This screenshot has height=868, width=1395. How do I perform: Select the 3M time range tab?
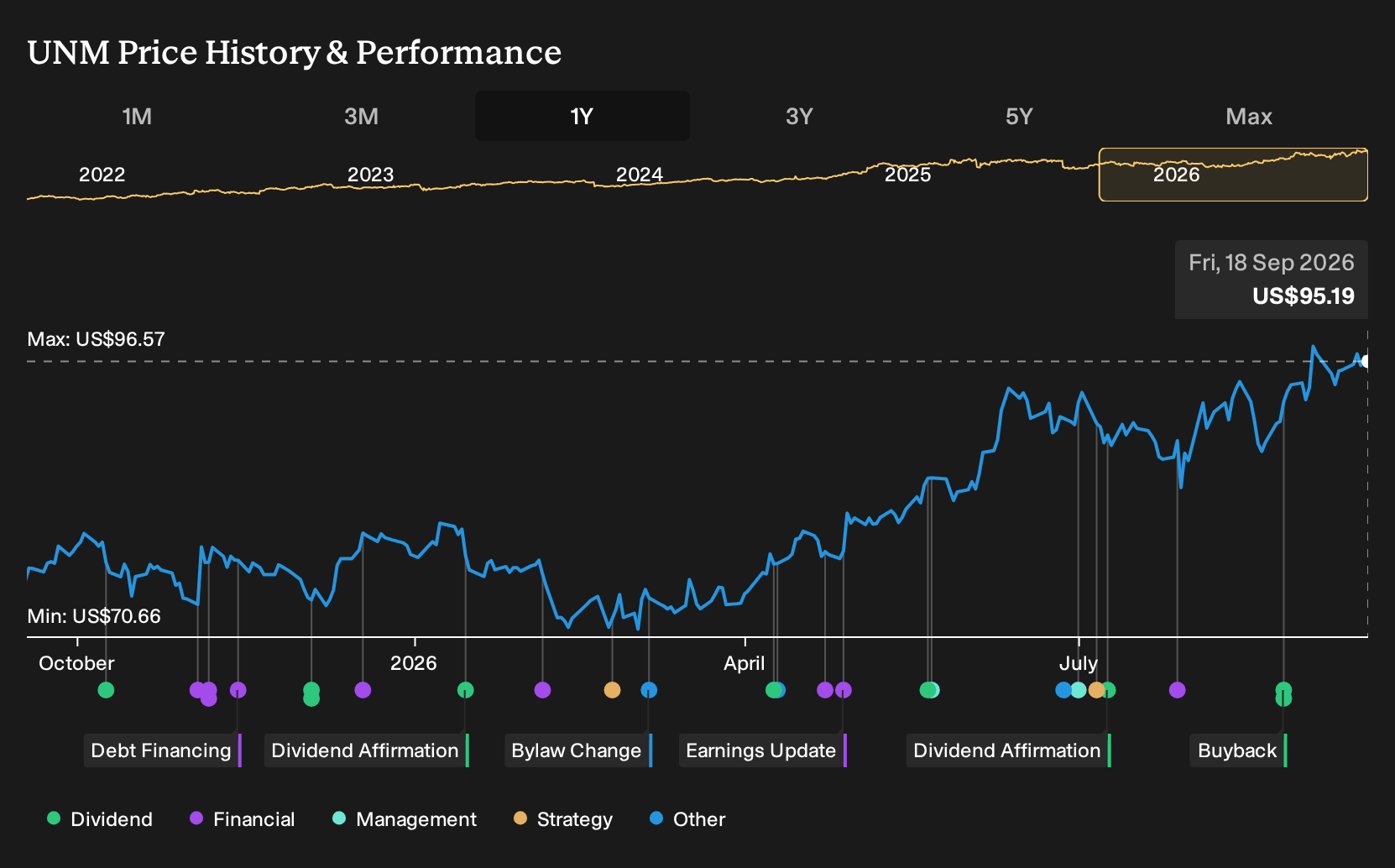pyautogui.click(x=362, y=116)
